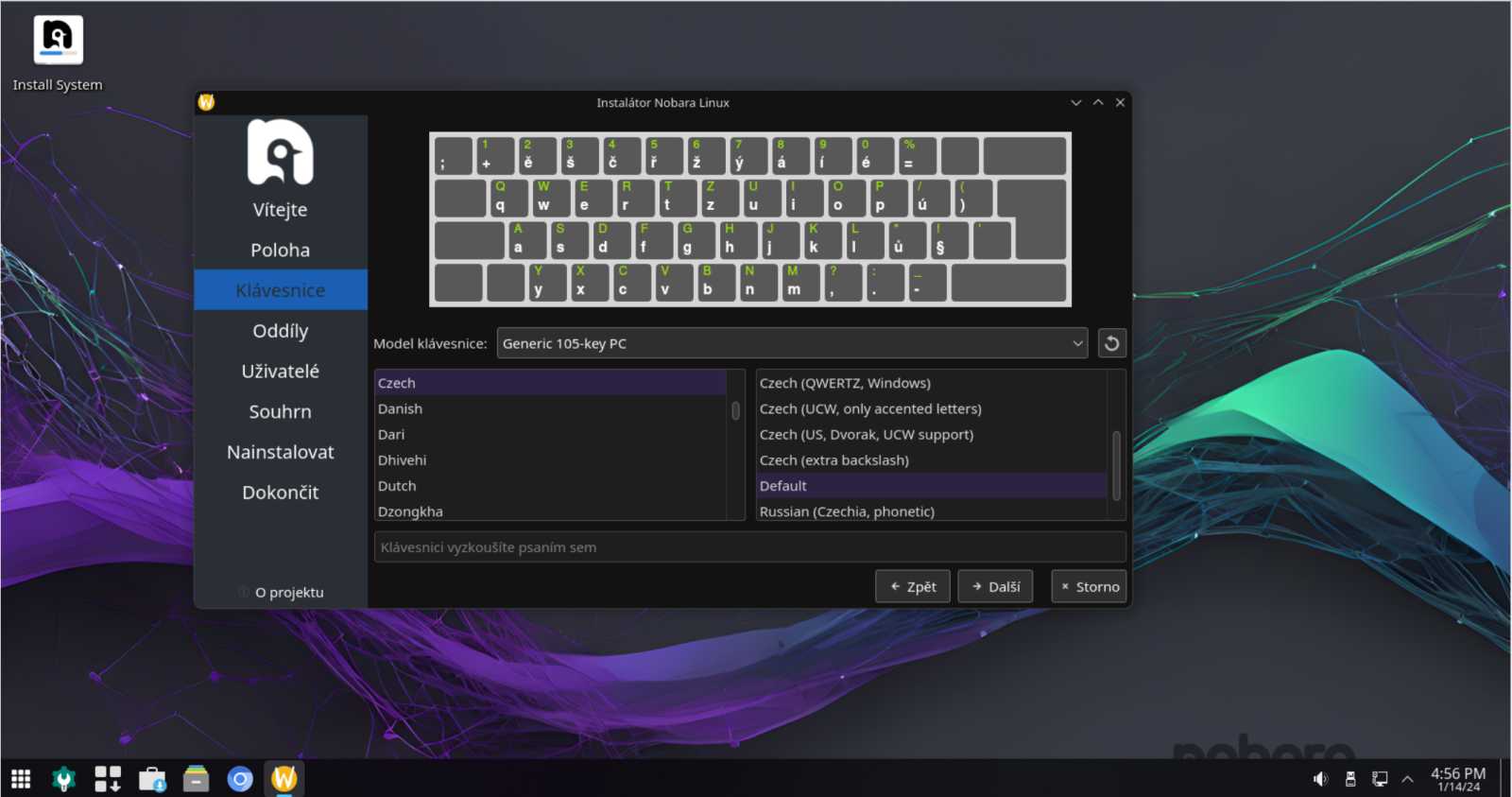Go to the Vítejte step
The height and width of the screenshot is (797, 1512).
(281, 210)
